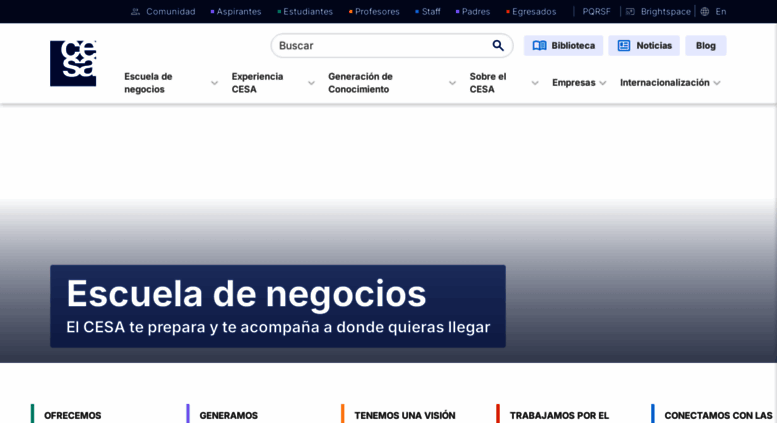Open the Empresas menu
Image resolution: width=777 pixels, height=423 pixels.
point(573,83)
